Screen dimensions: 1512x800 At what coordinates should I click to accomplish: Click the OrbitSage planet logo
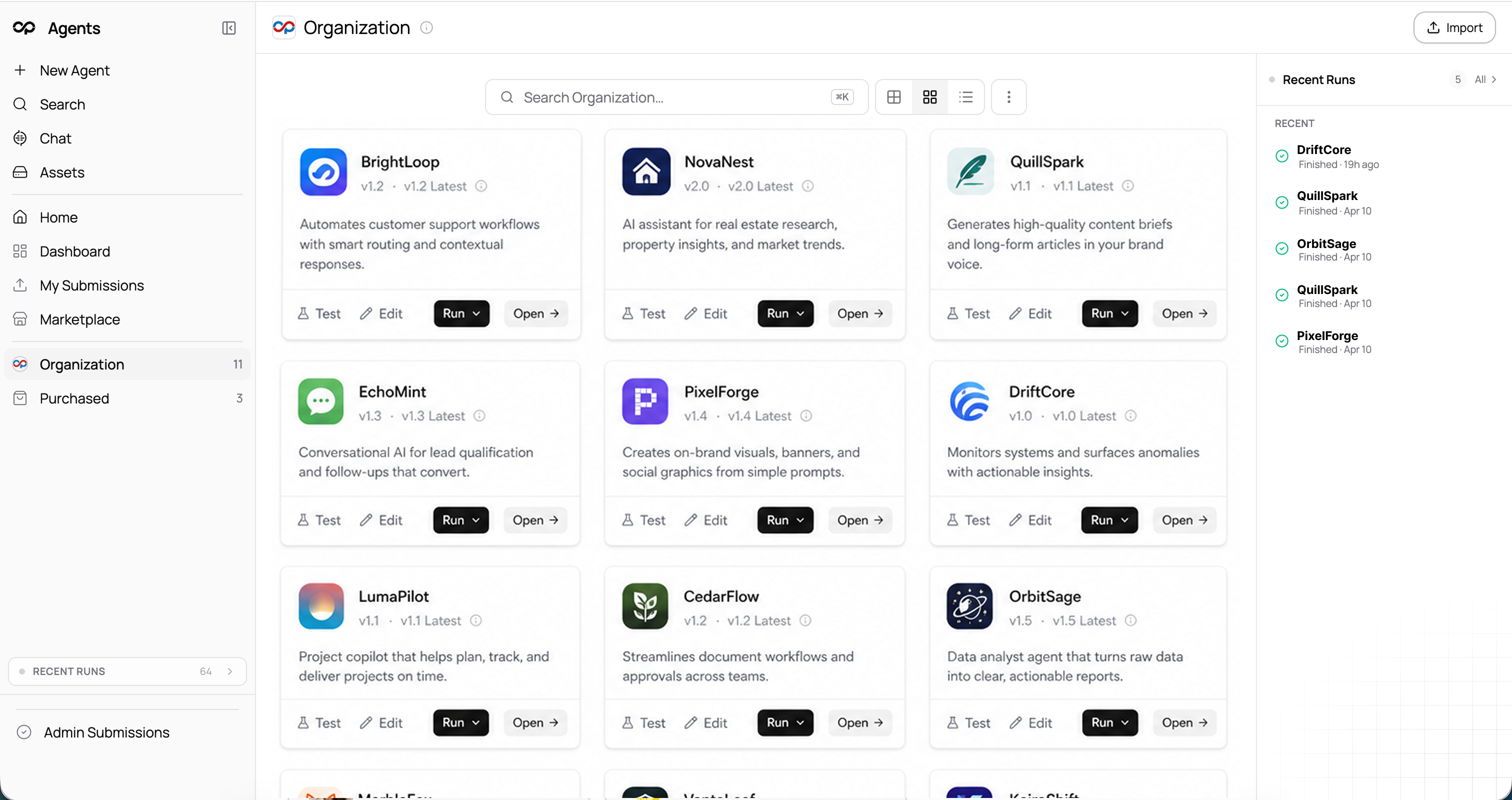tap(969, 606)
